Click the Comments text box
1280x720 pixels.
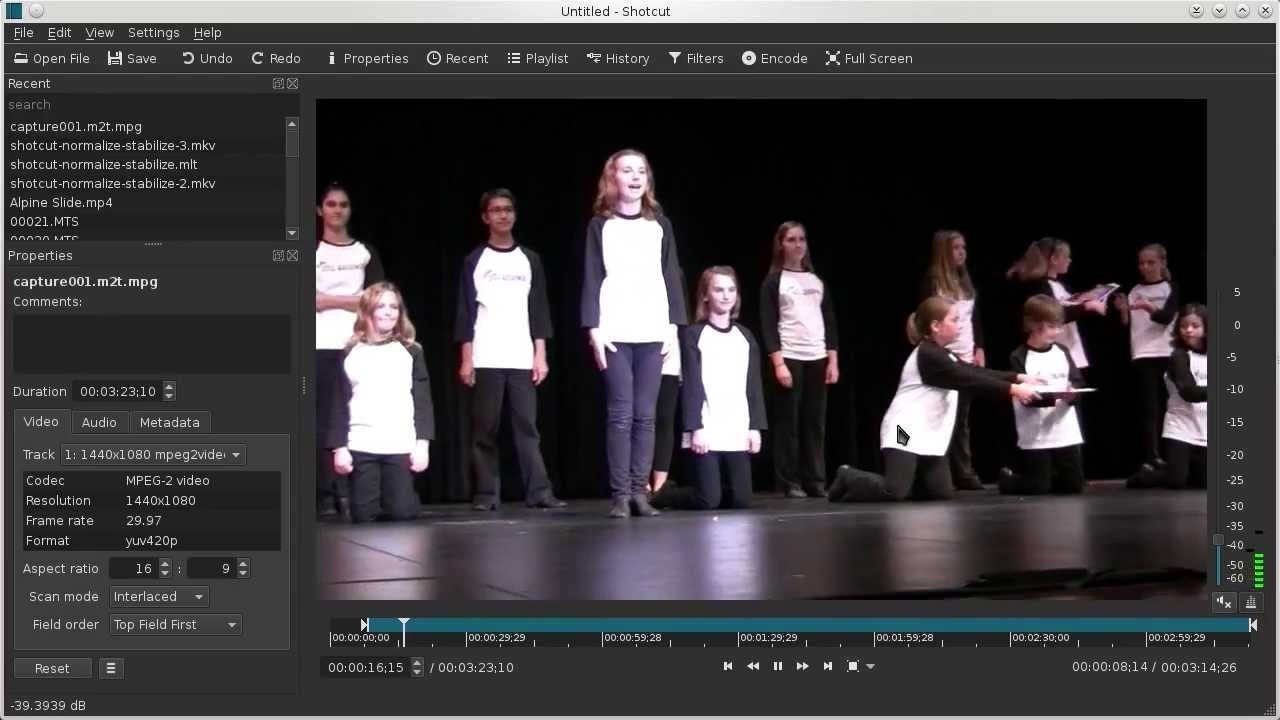point(152,344)
